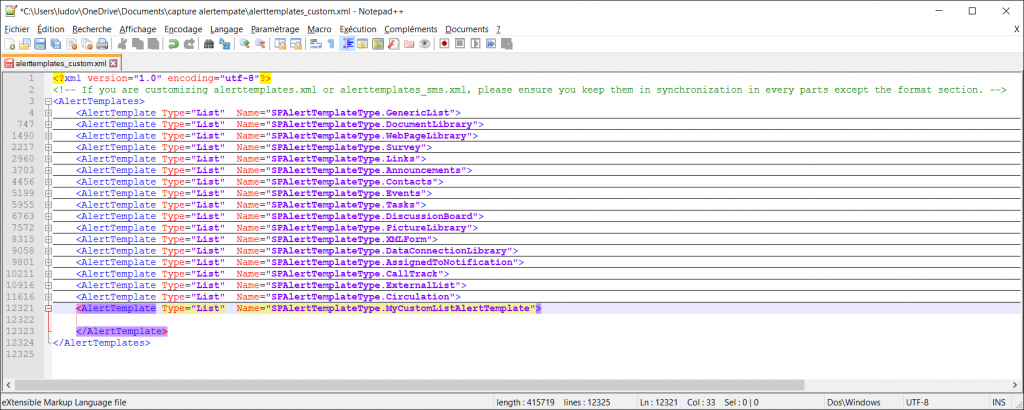Click Run macro multiple times icon
Image resolution: width=1024 pixels, height=410 pixels.
tap(491, 44)
